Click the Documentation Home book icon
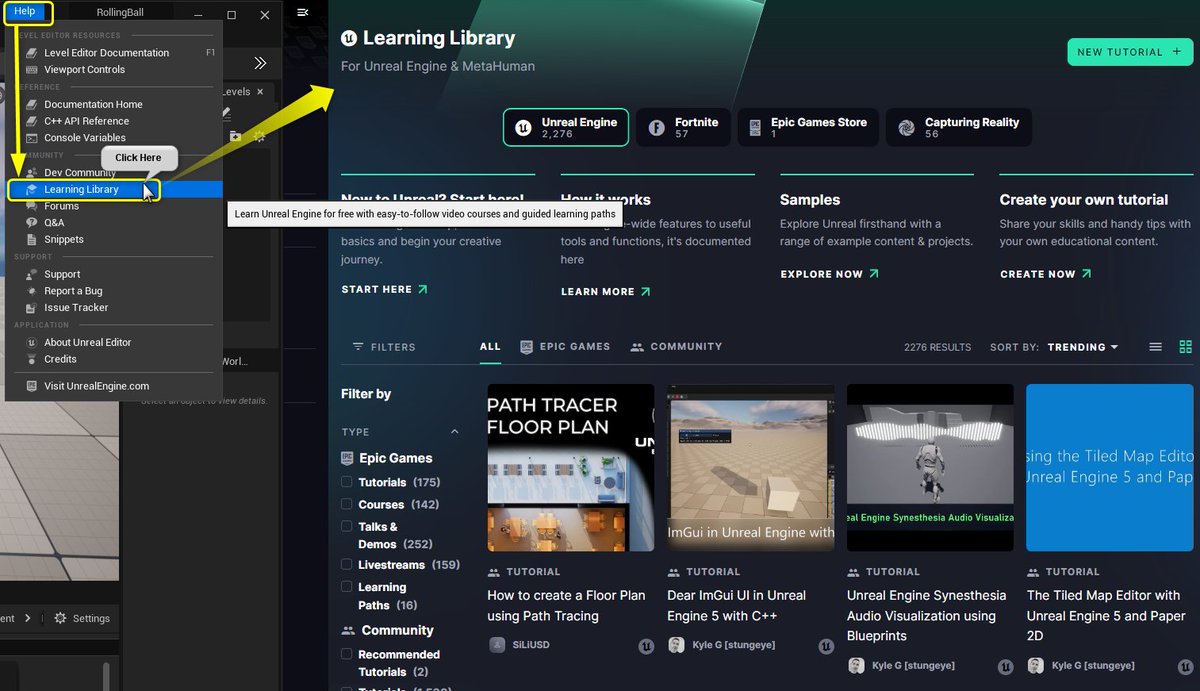 (x=32, y=104)
